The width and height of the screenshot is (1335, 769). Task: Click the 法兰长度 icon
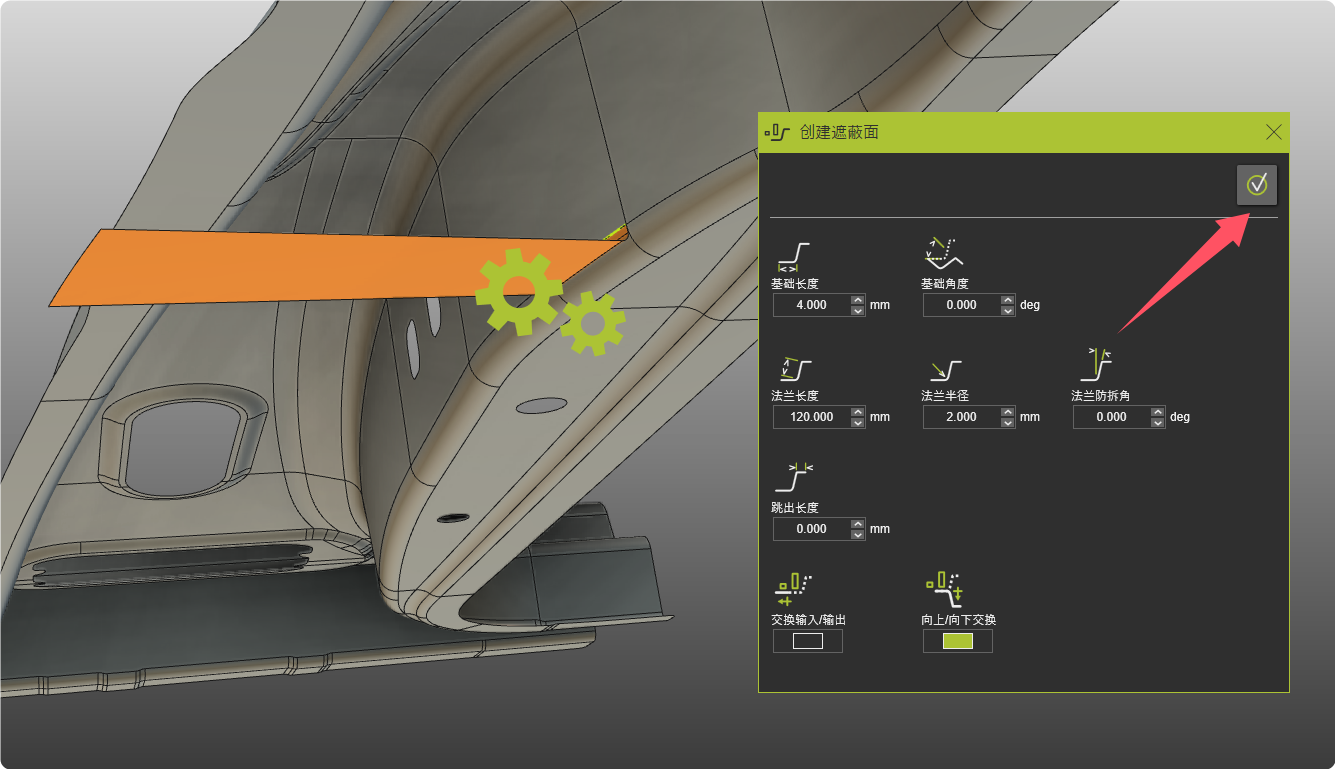(795, 369)
